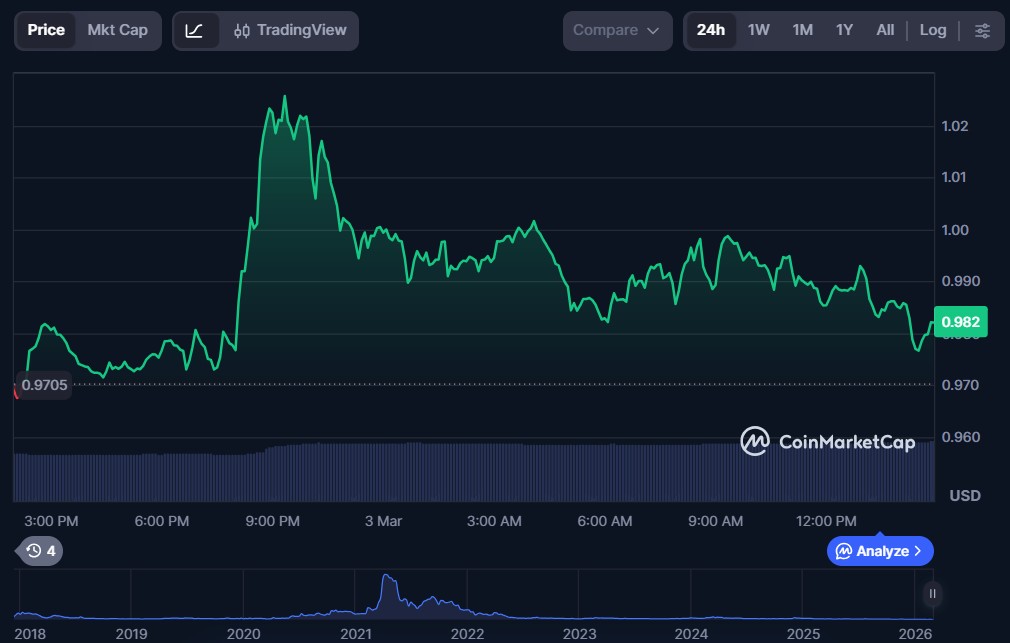The image size is (1010, 643).
Task: Show the 1M time range
Action: pyautogui.click(x=802, y=30)
